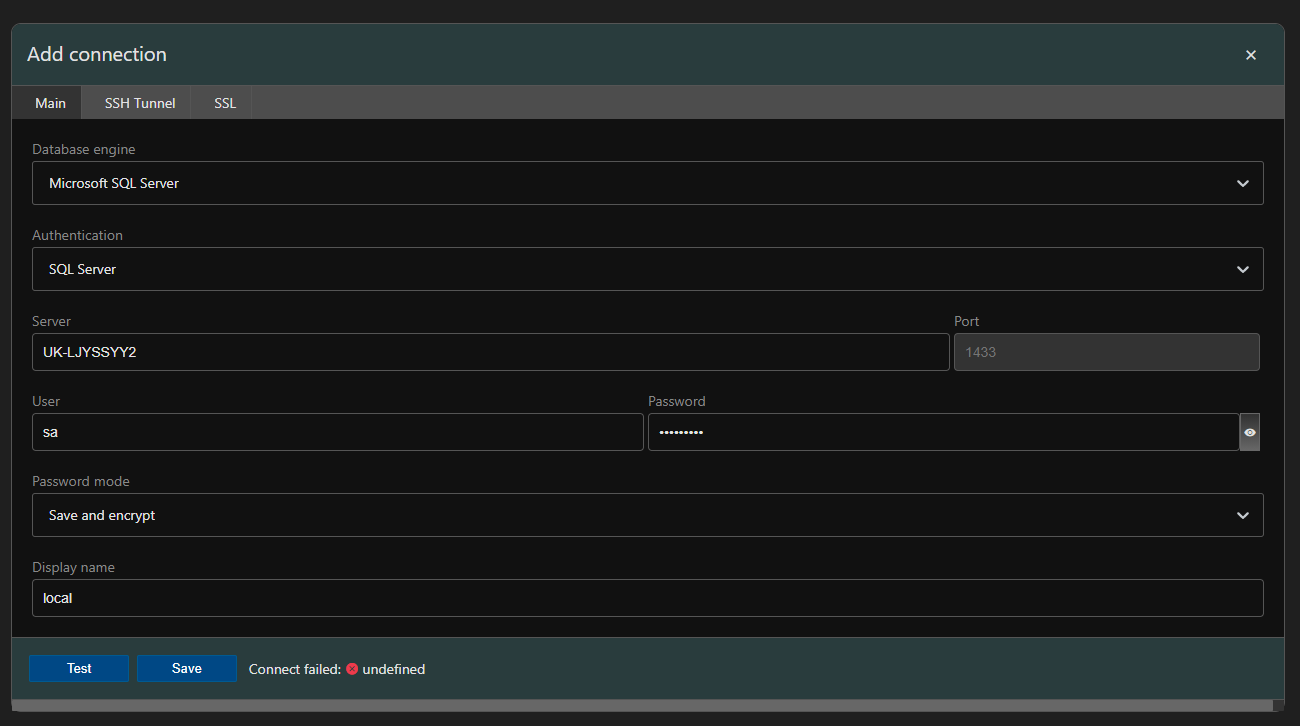Click the Test button
Screen dimensions: 1300x726
(78, 668)
